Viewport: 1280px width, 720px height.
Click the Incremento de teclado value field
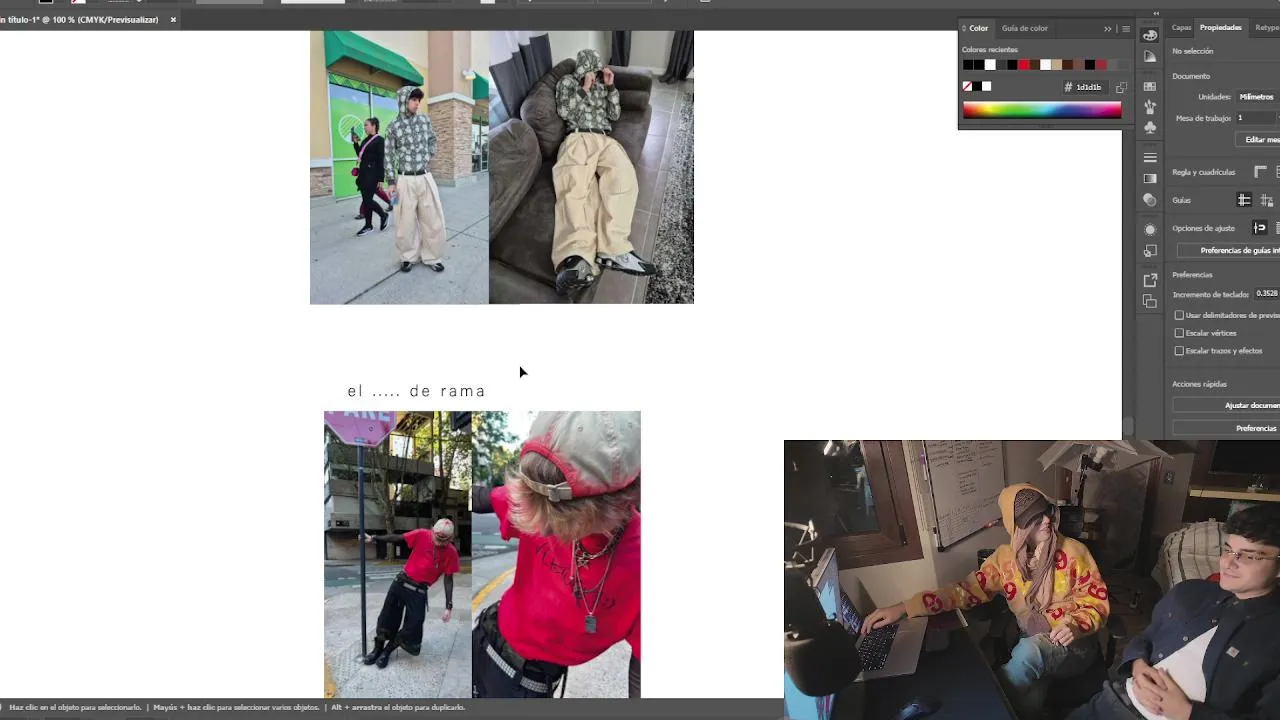tap(1267, 294)
